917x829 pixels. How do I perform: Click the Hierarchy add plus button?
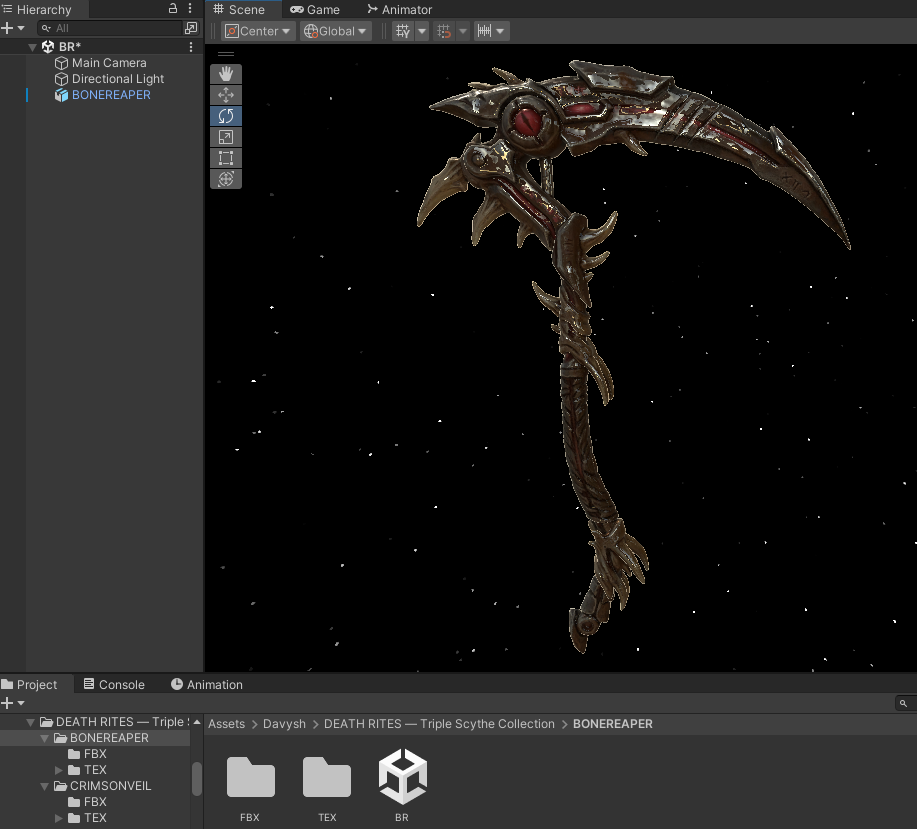click(7, 28)
